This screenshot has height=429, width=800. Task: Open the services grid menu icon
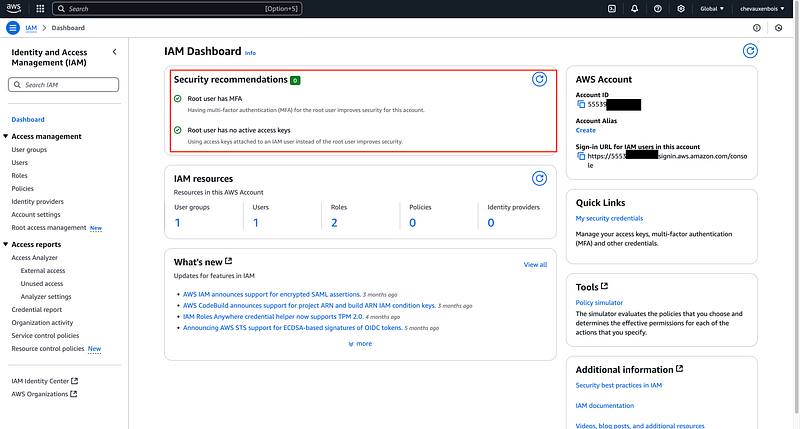40,9
